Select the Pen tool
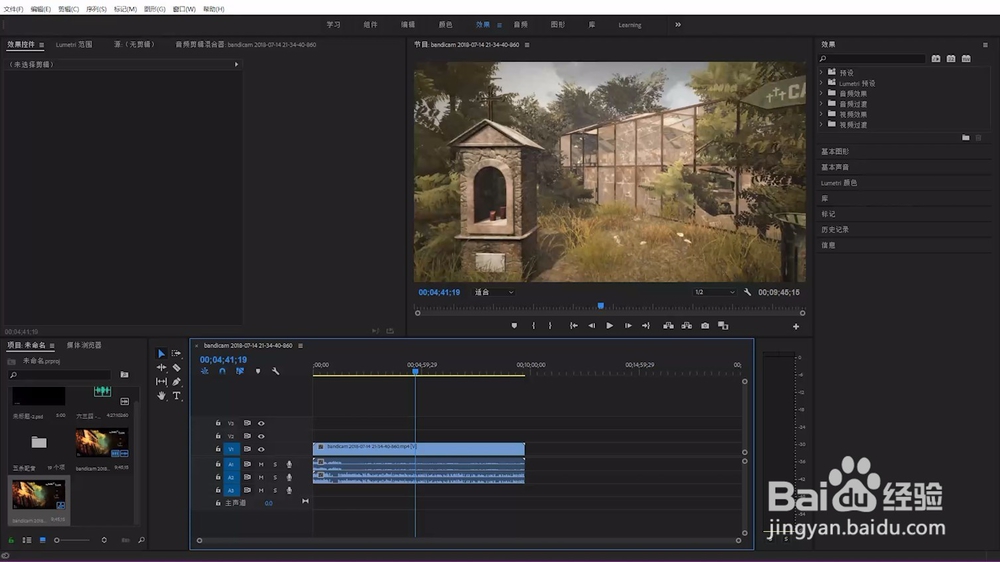Image resolution: width=1000 pixels, height=562 pixels. (x=177, y=381)
